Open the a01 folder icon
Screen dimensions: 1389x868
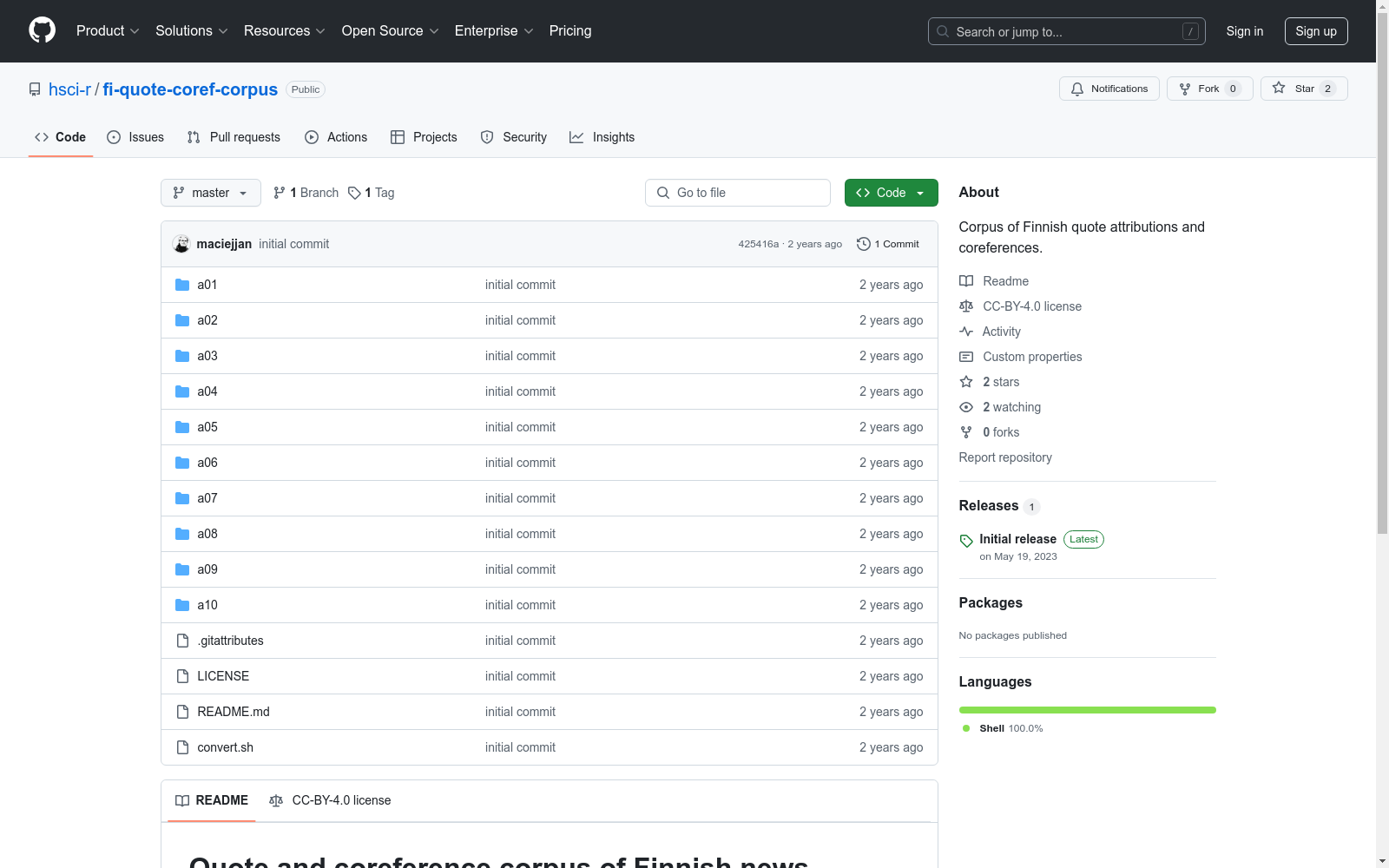click(182, 285)
